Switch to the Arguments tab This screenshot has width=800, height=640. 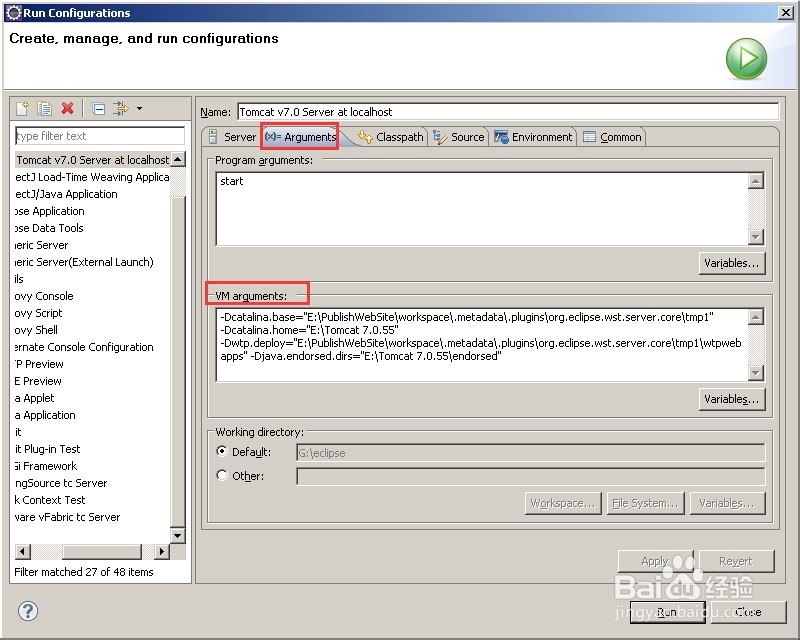[300, 137]
